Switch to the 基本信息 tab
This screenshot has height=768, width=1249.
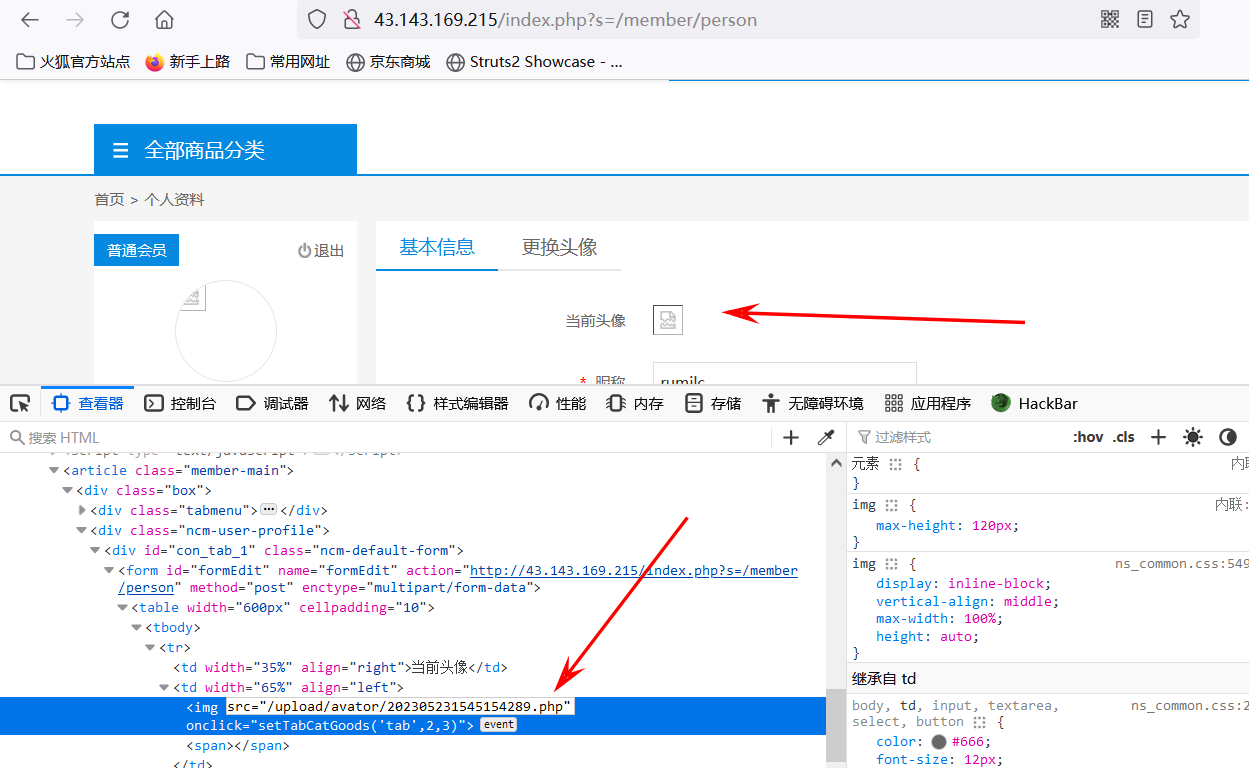click(x=437, y=247)
